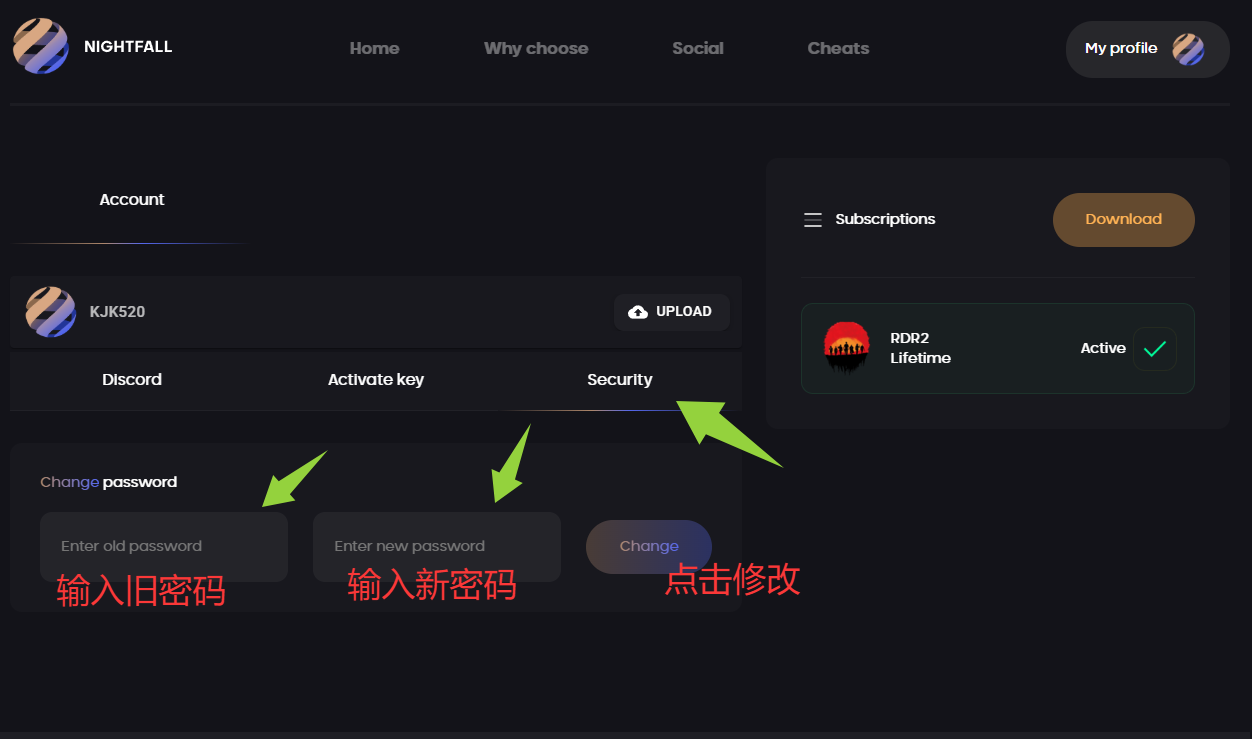This screenshot has width=1252, height=739.
Task: Select the Security tab
Action: pos(620,380)
